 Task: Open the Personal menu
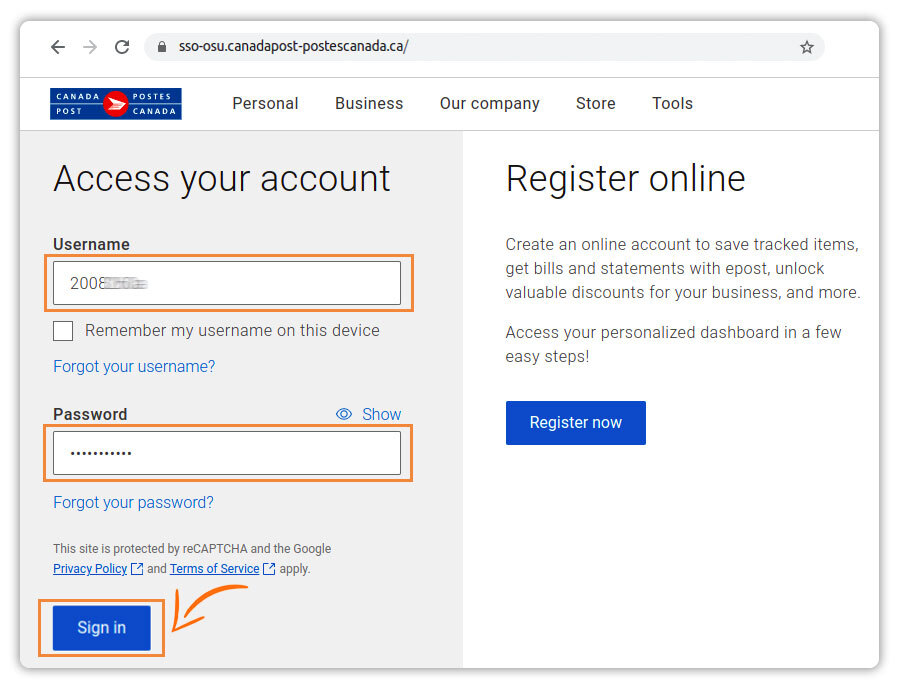coord(265,103)
